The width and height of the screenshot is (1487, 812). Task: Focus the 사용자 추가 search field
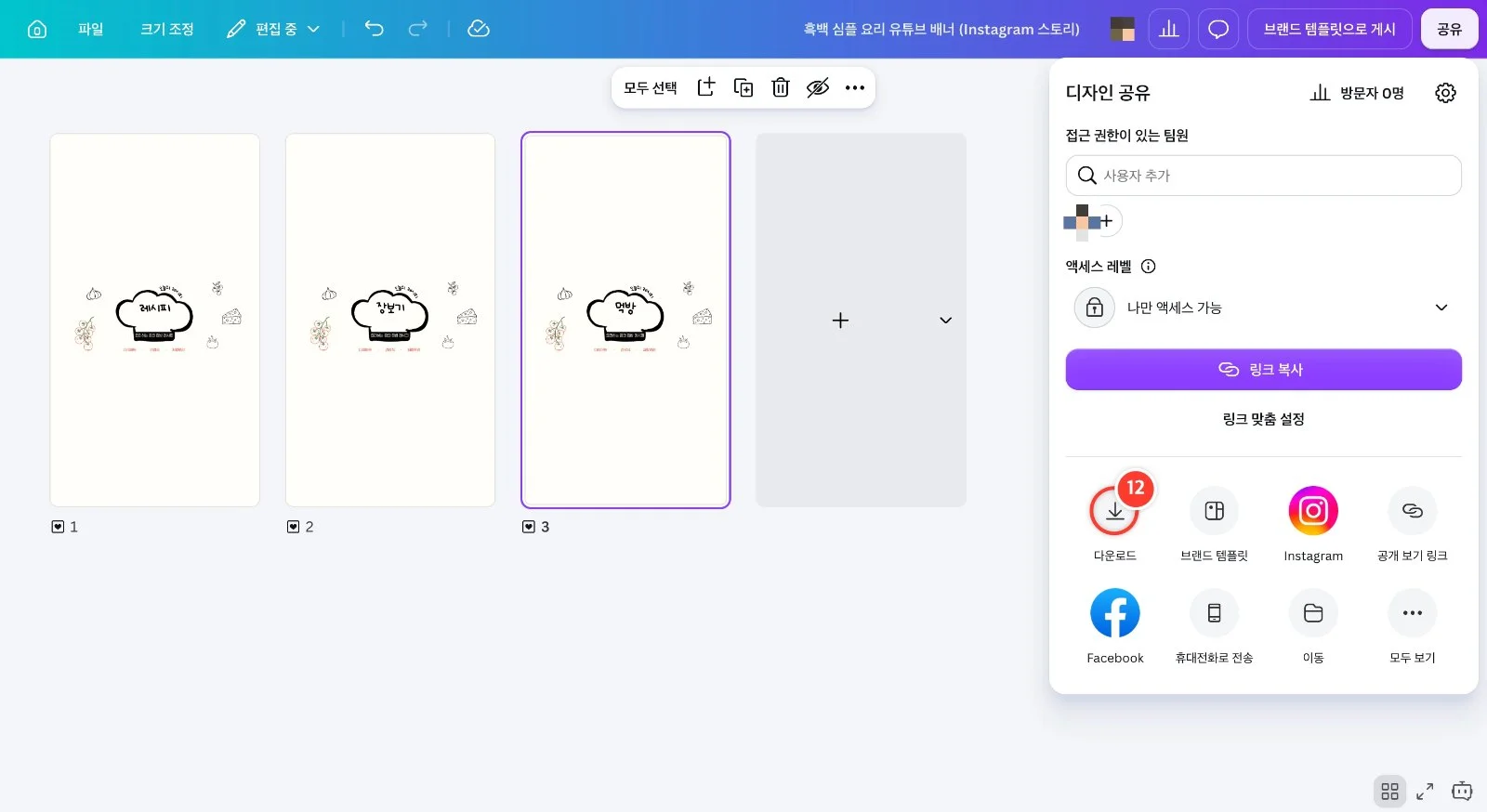tap(1263, 176)
